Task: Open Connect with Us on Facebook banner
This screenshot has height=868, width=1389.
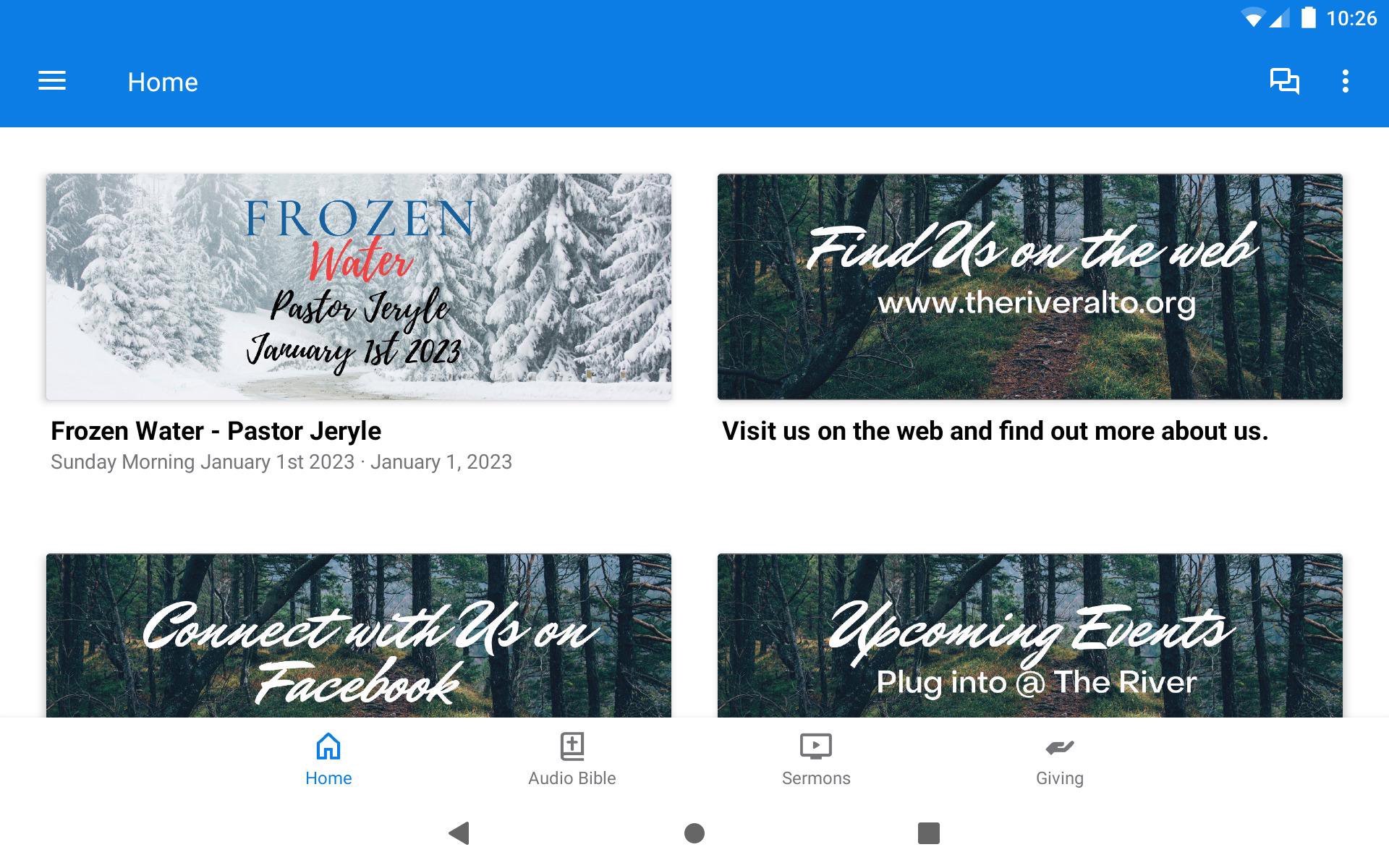Action: 359,636
